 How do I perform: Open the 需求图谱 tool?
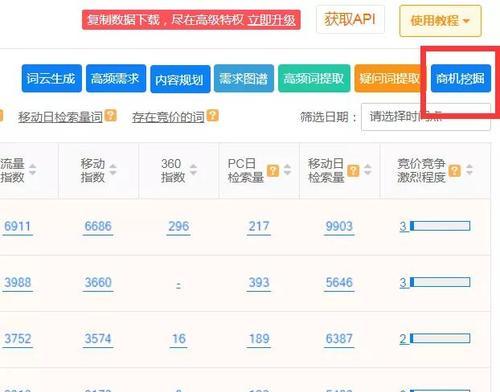pos(244,78)
